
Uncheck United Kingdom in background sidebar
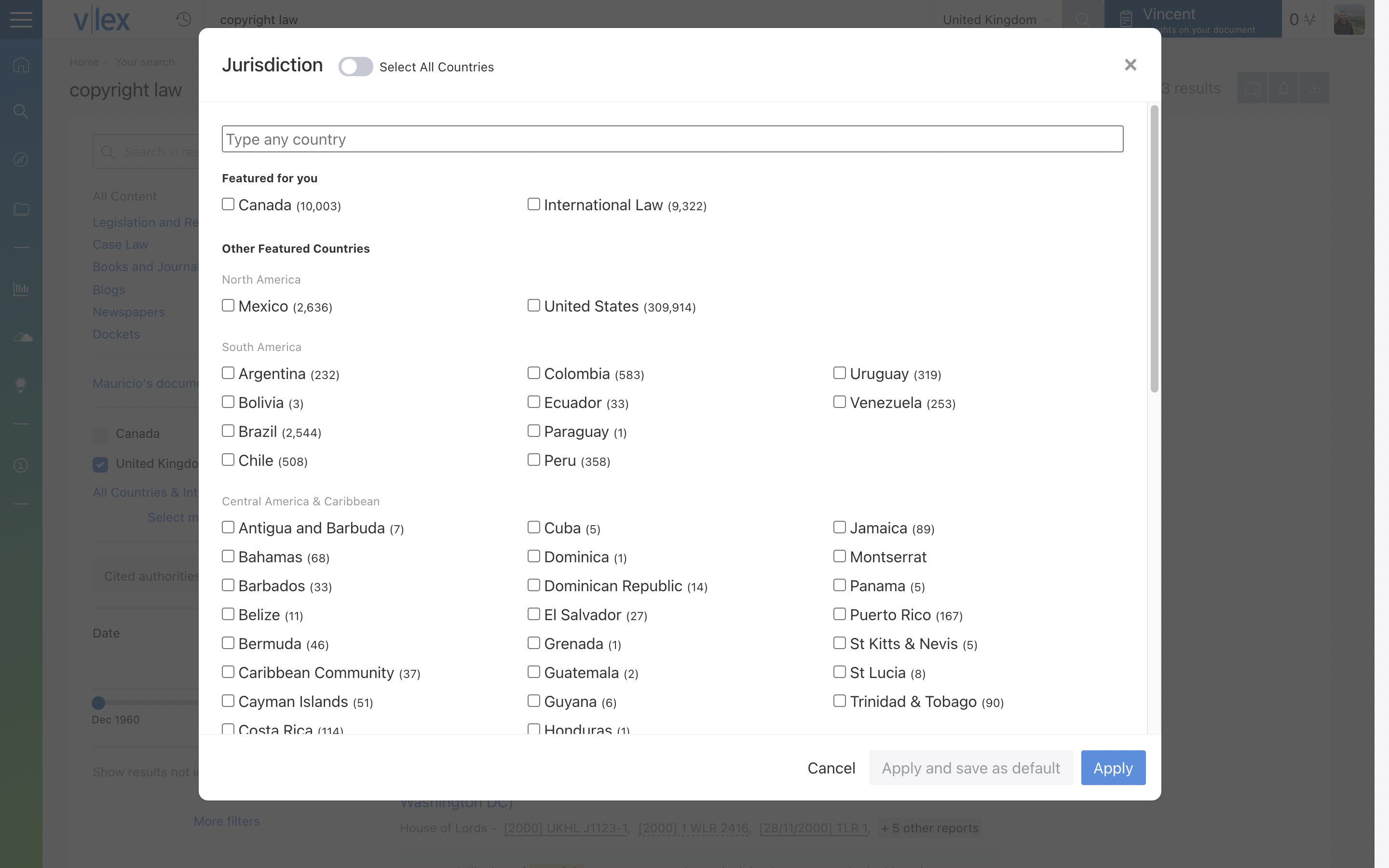pos(100,464)
